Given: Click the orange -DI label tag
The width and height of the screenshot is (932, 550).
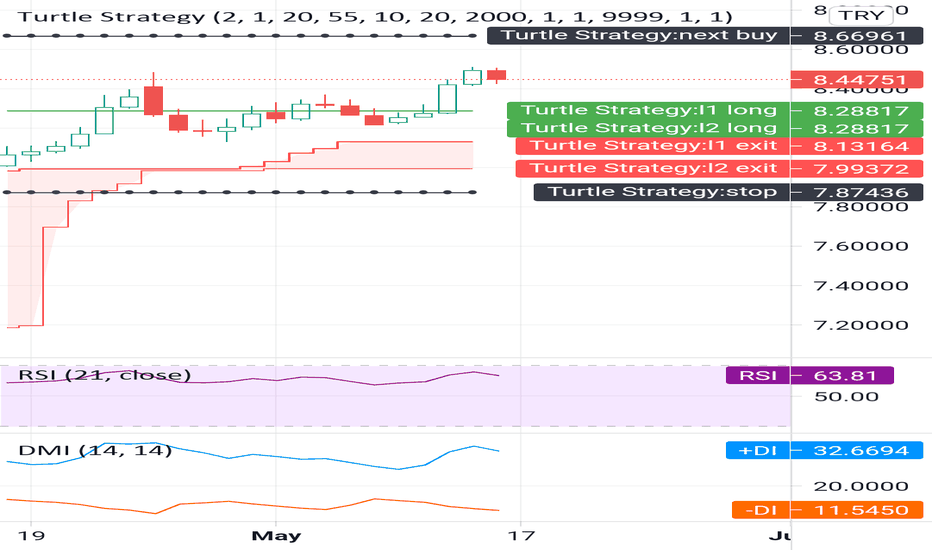Looking at the screenshot, I should pos(761,510).
